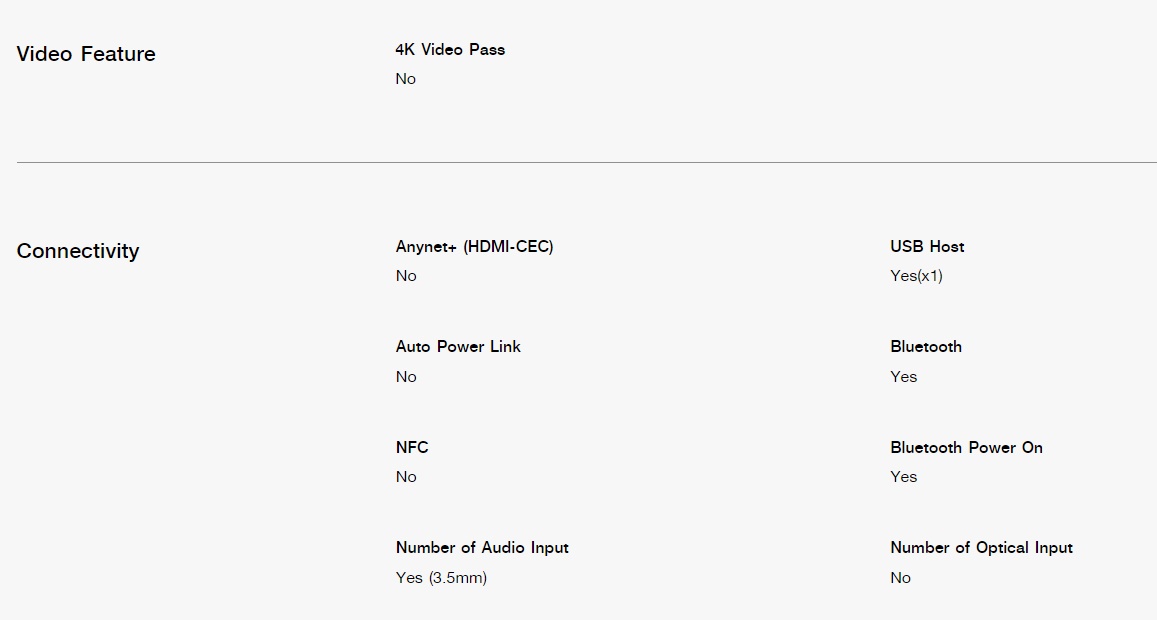The width and height of the screenshot is (1157, 620).
Task: Select the Bluetooth Power On label
Action: [x=967, y=448]
